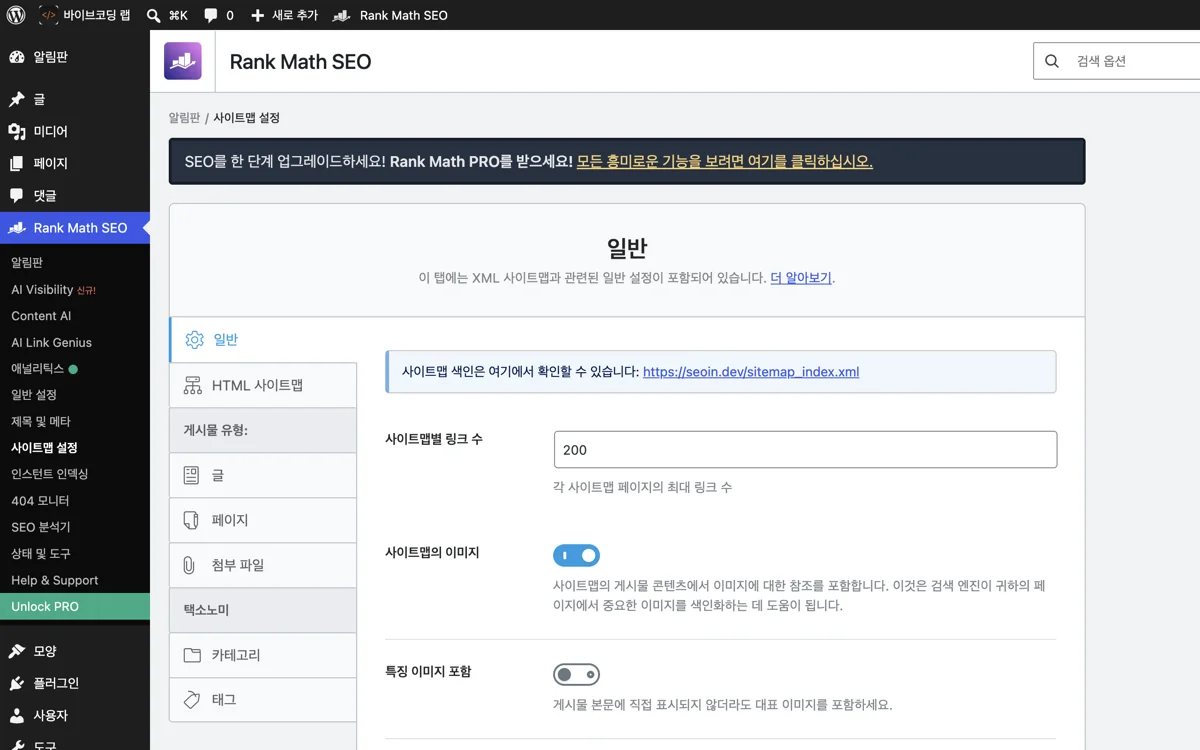Open the 페이지 post type tab
The width and height of the screenshot is (1200, 750).
point(263,520)
